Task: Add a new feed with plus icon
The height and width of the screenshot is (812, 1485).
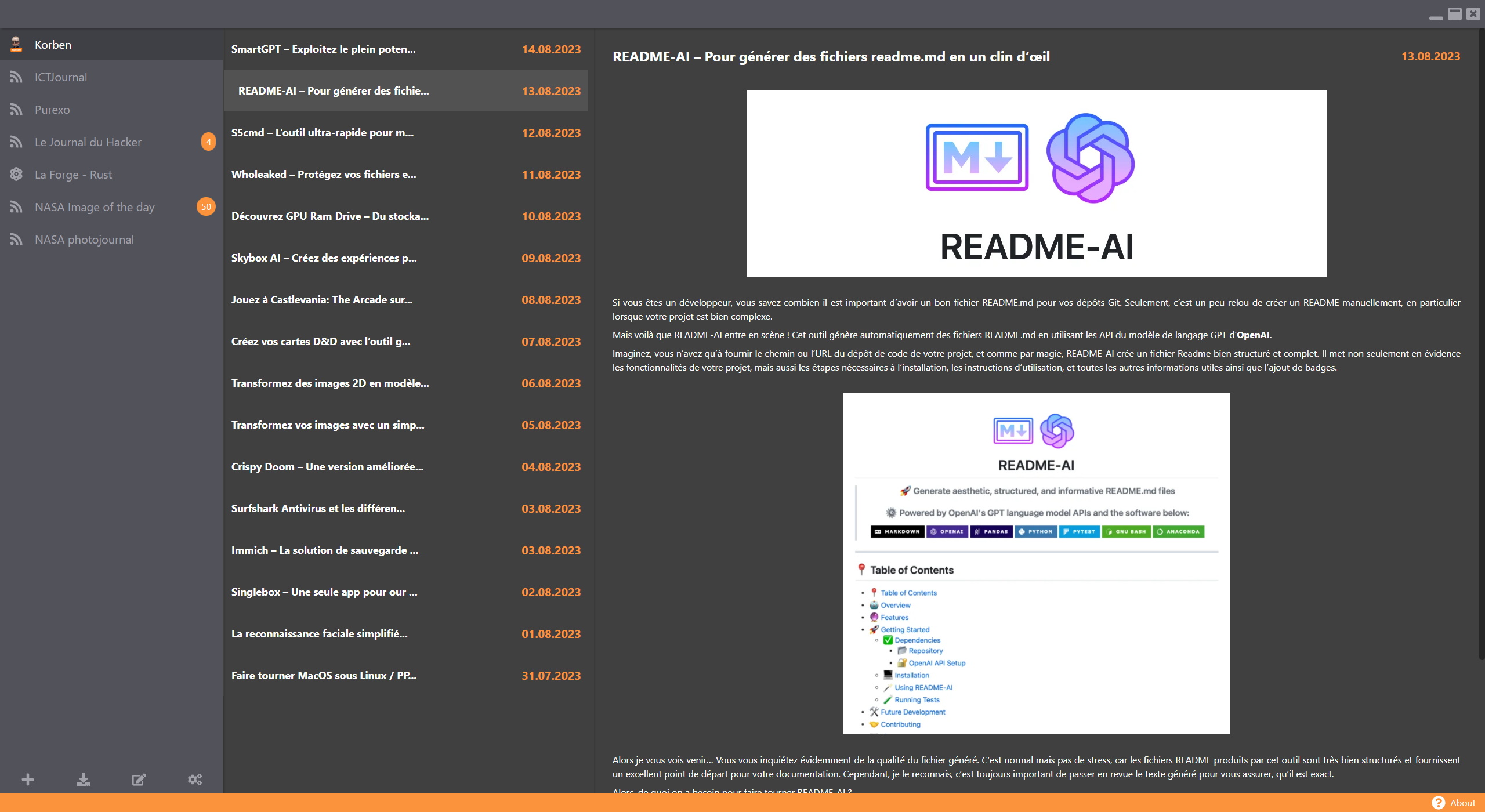Action: pos(28,780)
